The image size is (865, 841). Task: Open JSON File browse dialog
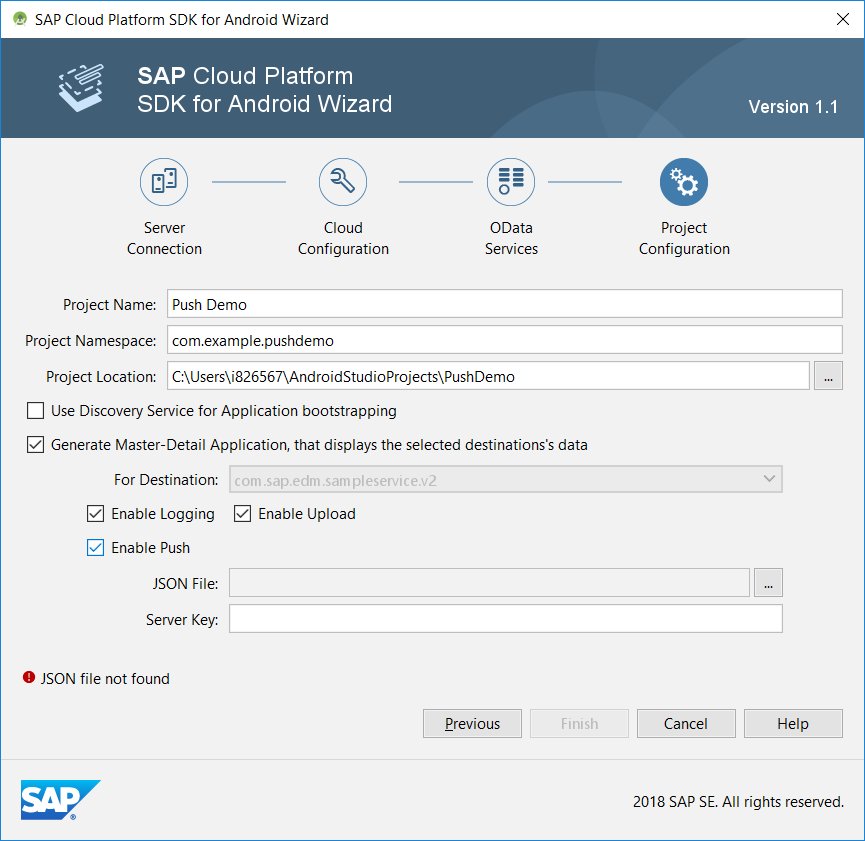(768, 582)
